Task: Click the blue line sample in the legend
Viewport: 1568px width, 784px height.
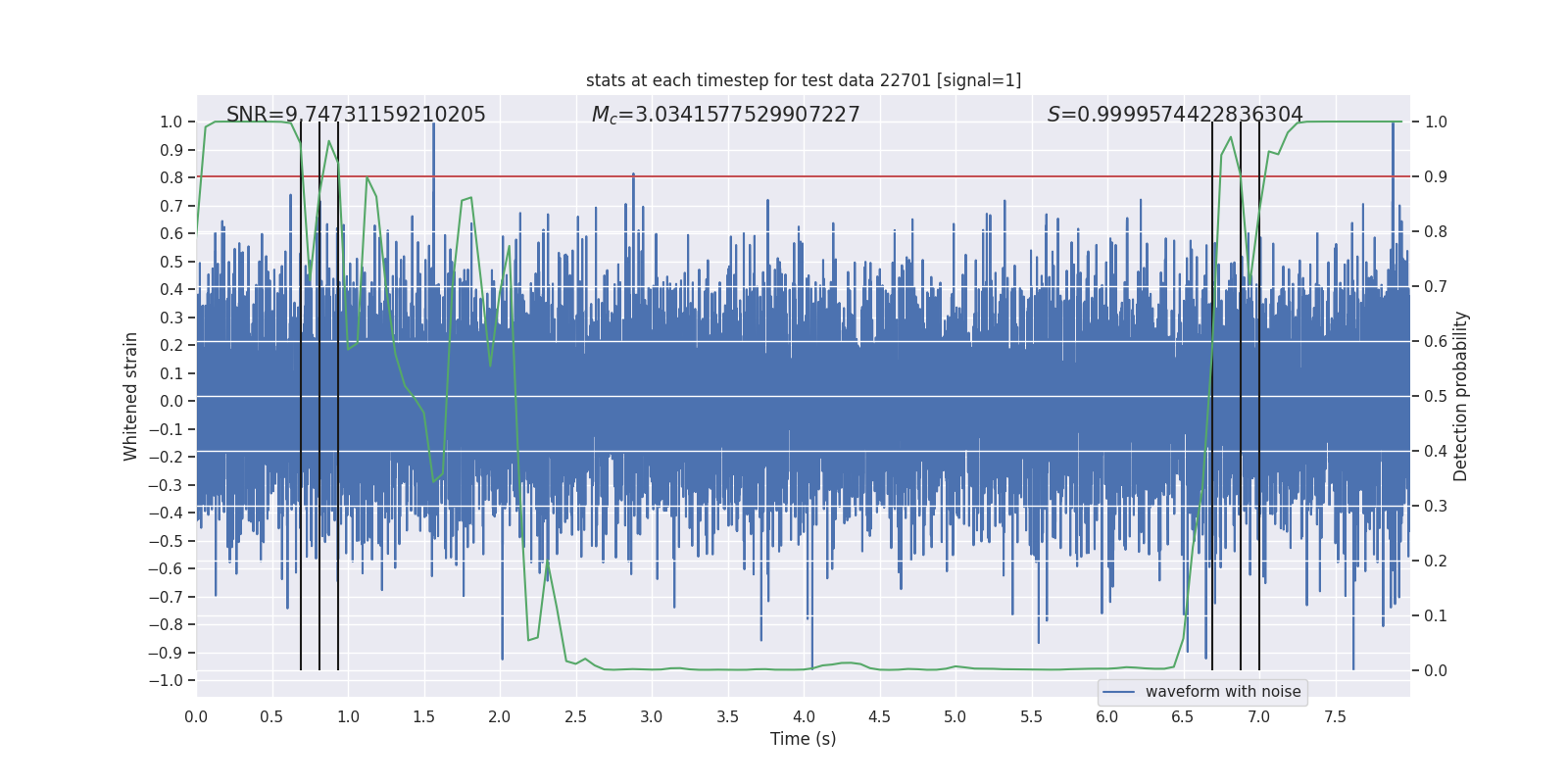Action: tap(1119, 692)
